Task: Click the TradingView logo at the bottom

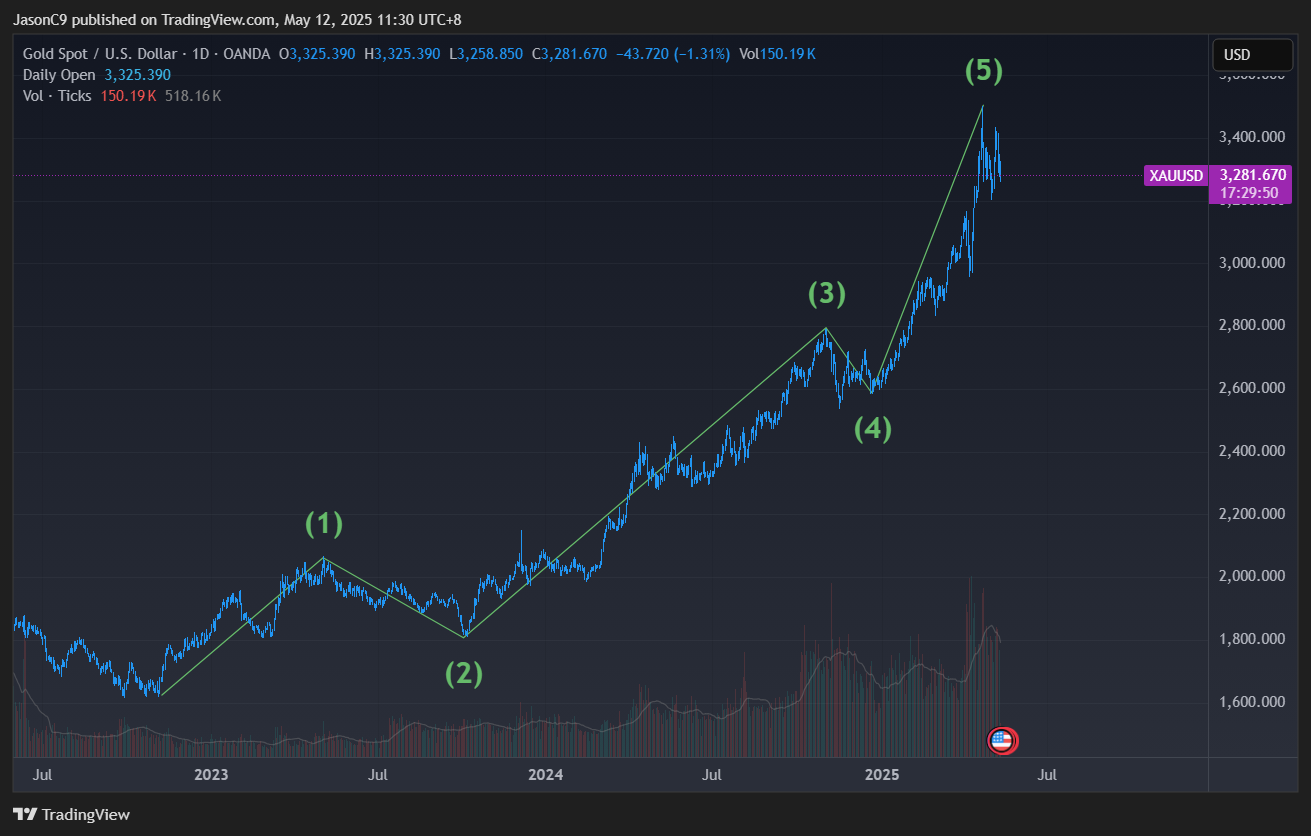Action: [x=71, y=815]
